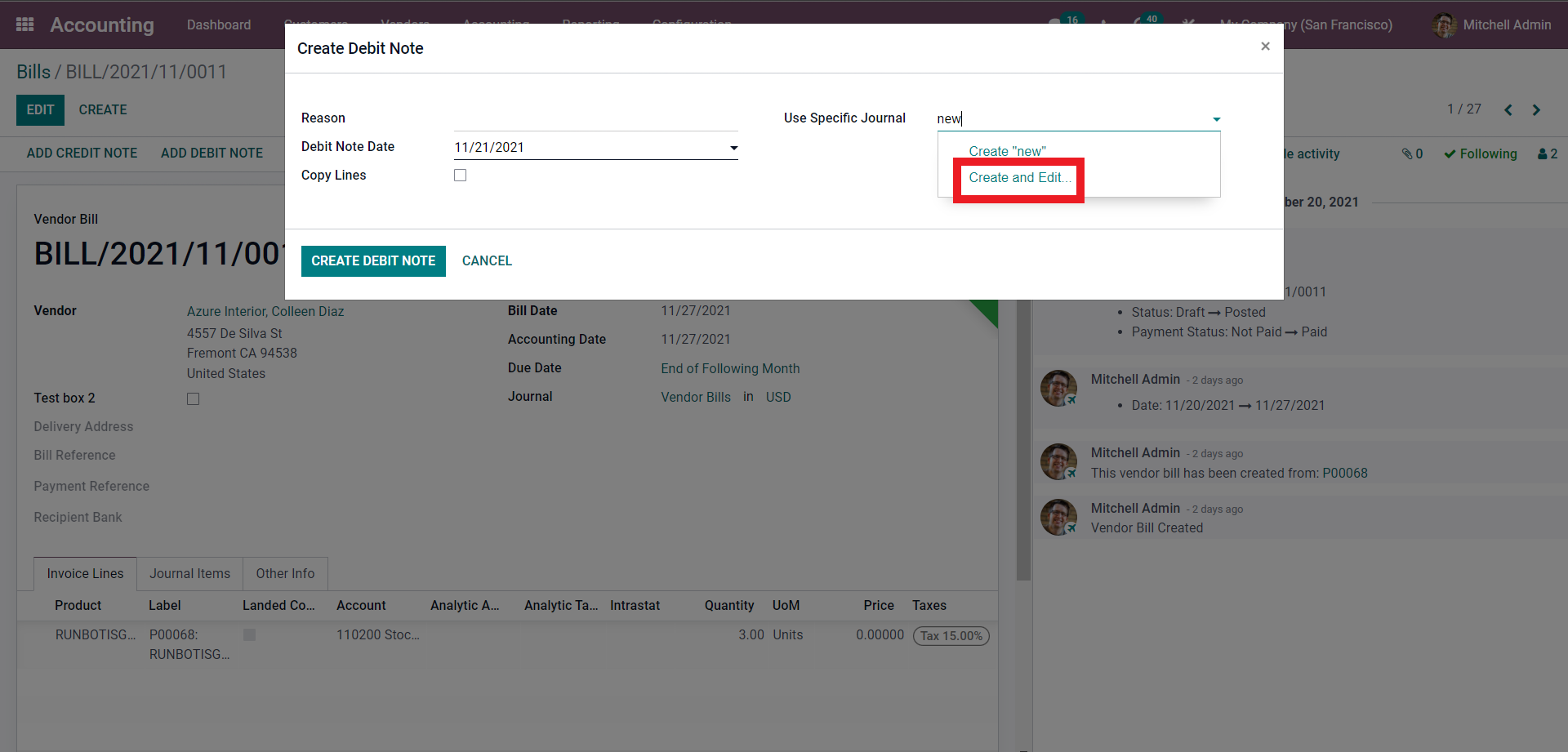Viewport: 1568px width, 752px height.
Task: Click CREATE DEBIT NOTE button
Action: pyautogui.click(x=373, y=261)
